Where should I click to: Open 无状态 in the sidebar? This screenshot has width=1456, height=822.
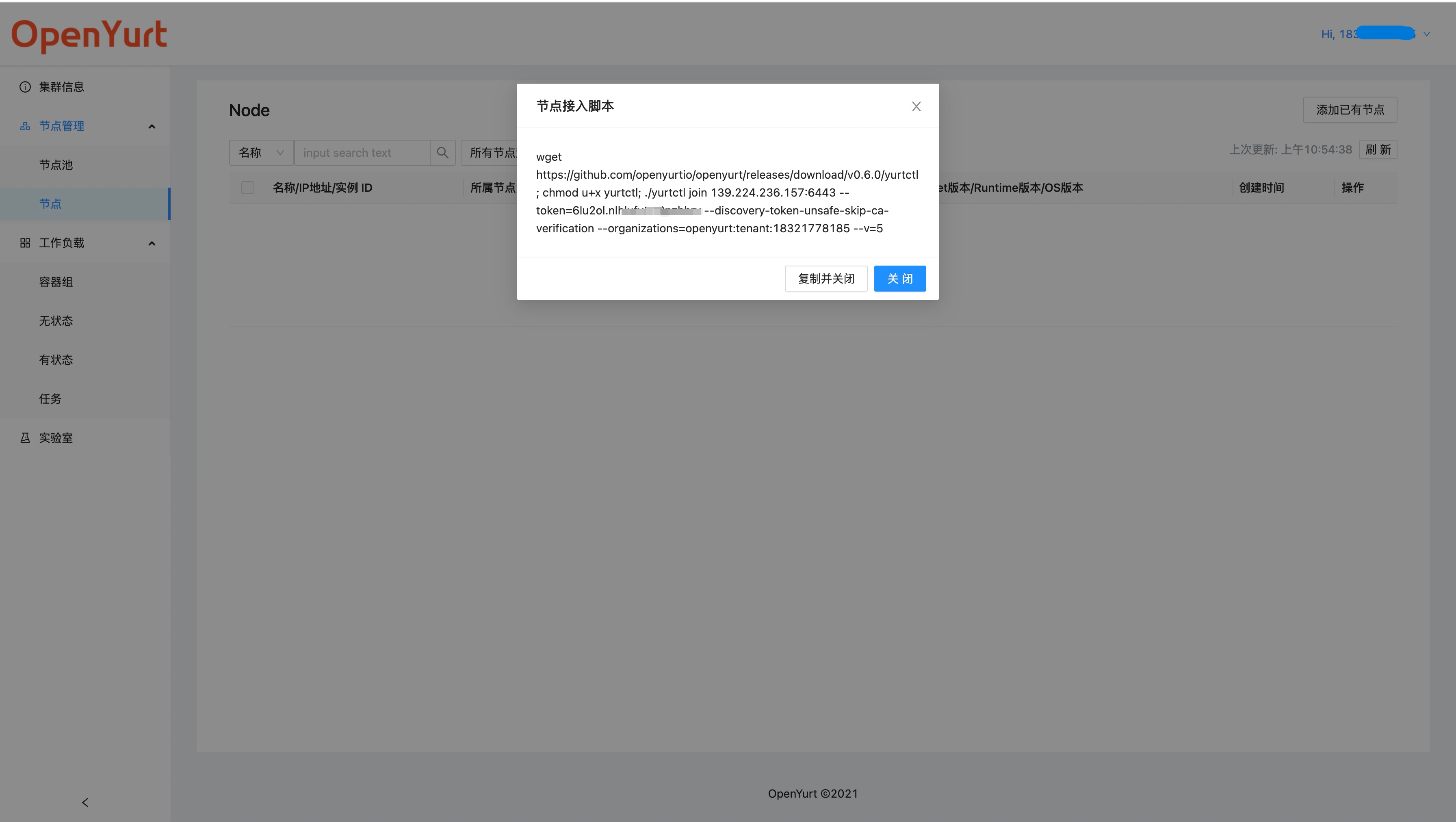pyautogui.click(x=85, y=321)
